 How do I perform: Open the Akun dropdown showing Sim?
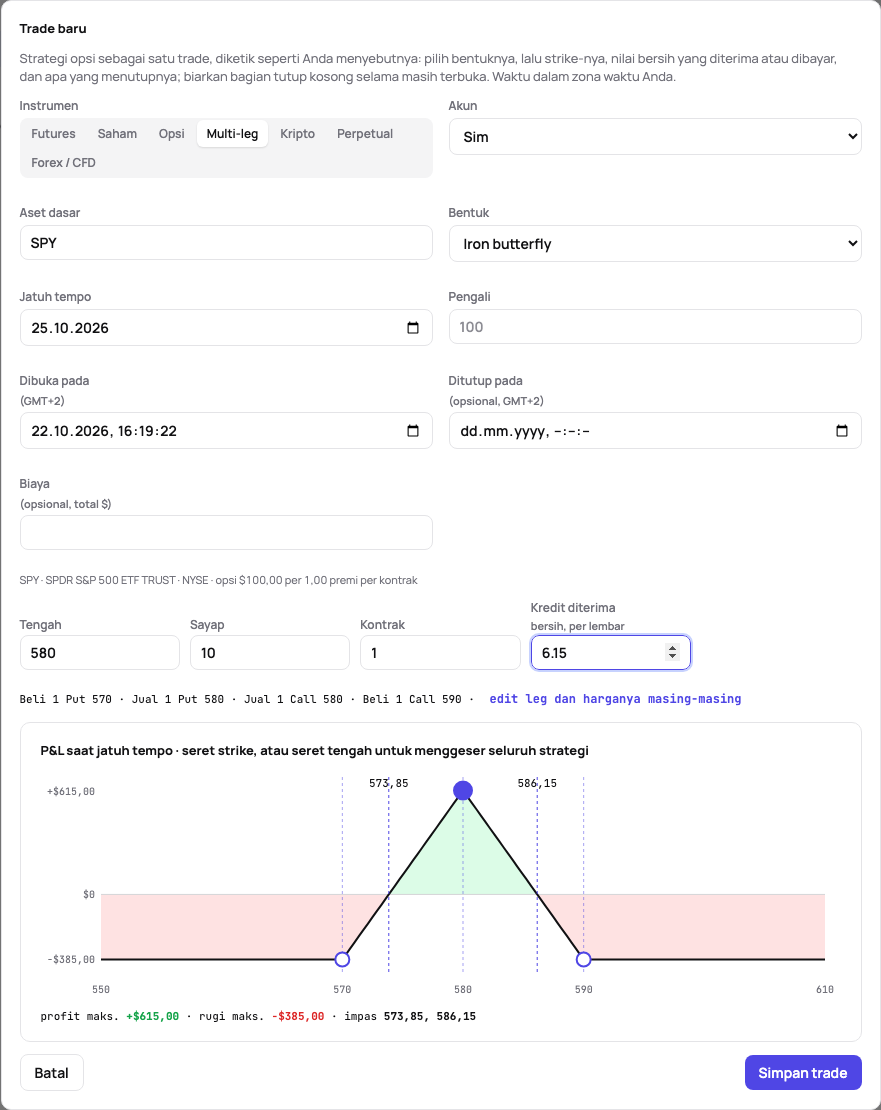(655, 137)
